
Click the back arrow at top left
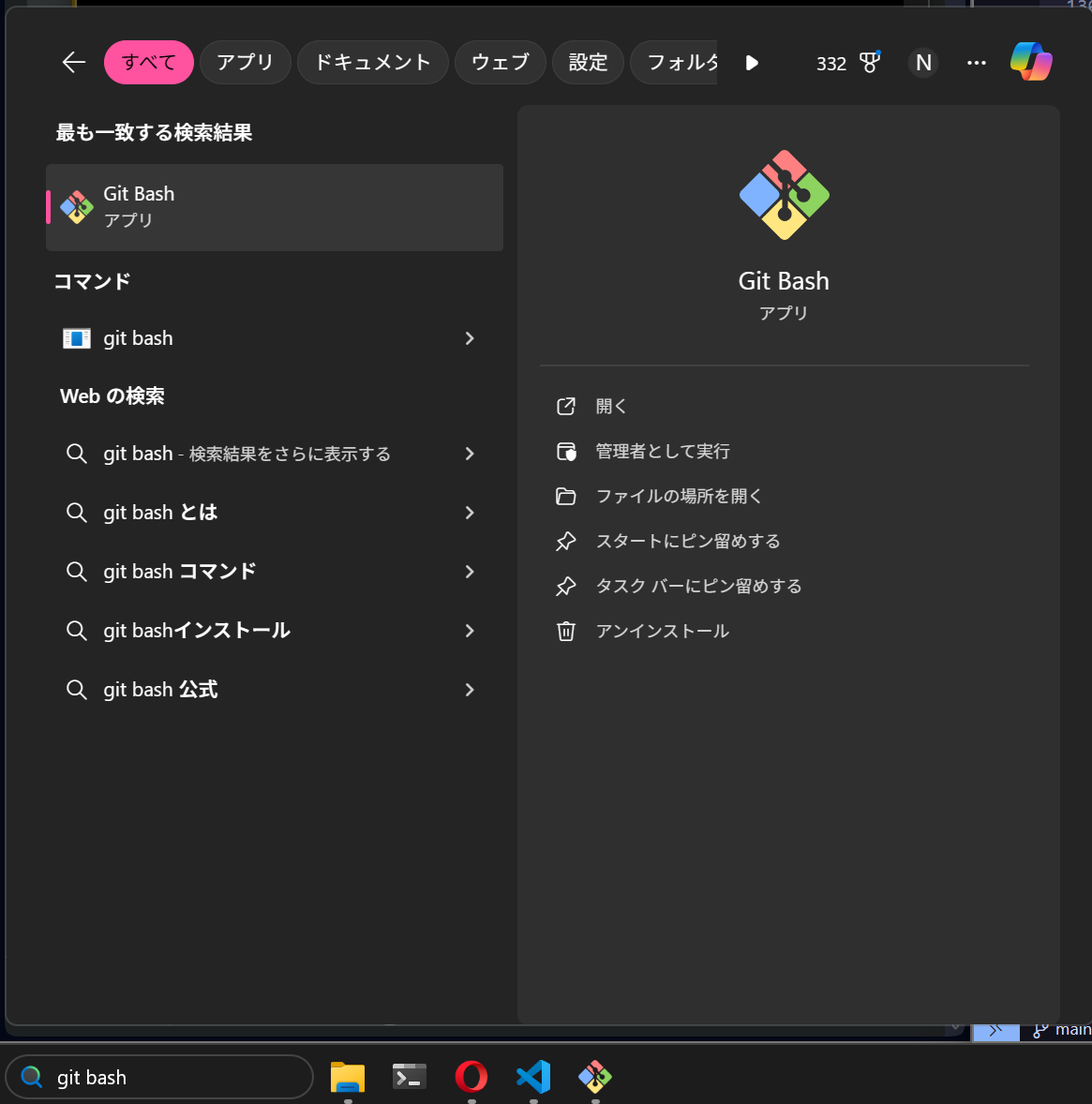click(73, 62)
